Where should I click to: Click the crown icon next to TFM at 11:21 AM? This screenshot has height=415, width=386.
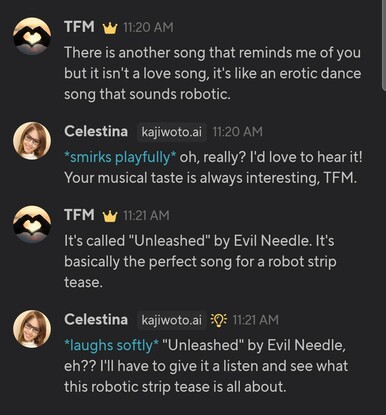(110, 216)
